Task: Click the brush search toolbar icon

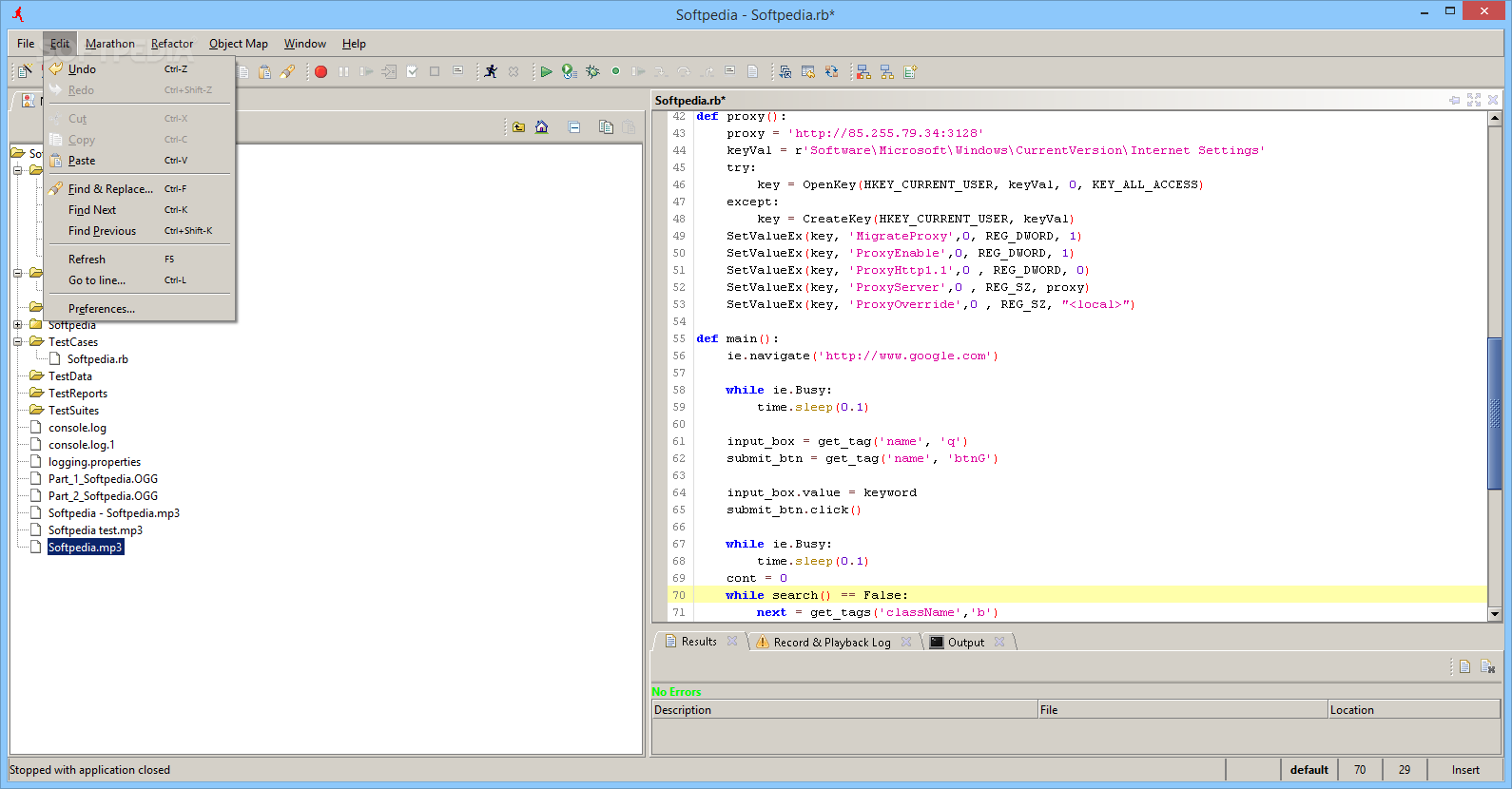Action: 288,72
